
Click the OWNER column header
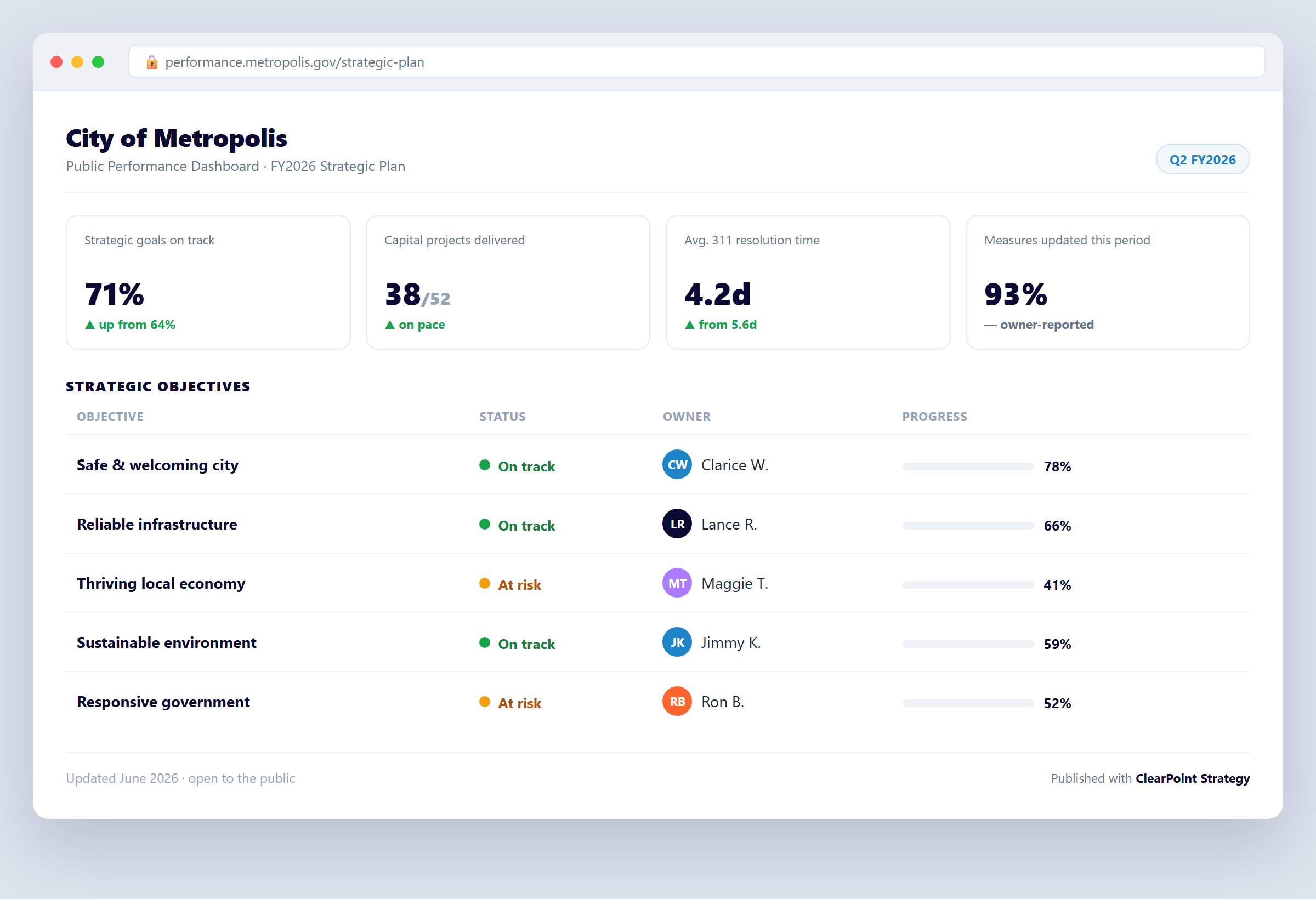tap(687, 417)
